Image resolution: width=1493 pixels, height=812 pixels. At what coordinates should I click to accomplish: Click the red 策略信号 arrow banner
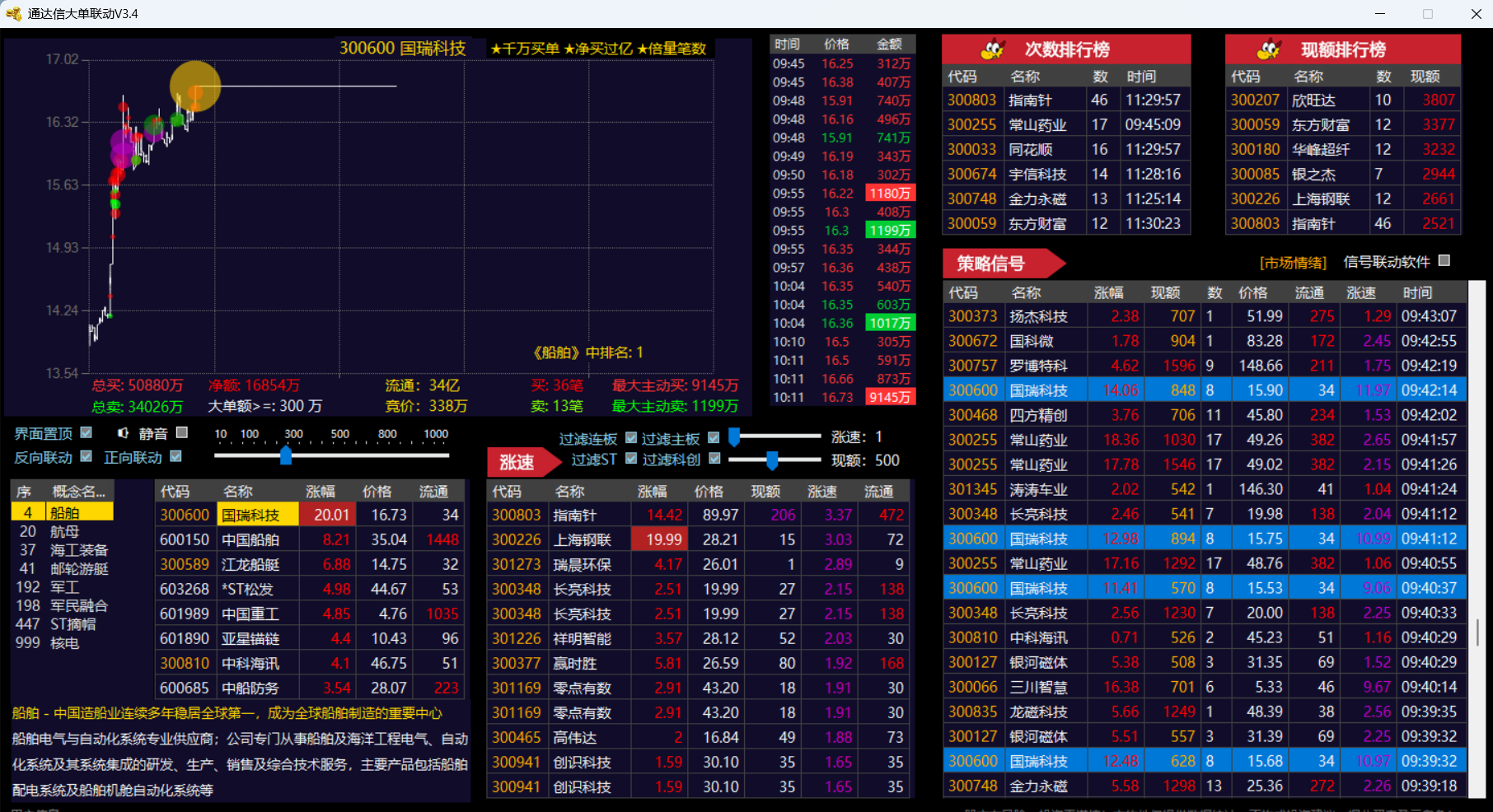pyautogui.click(x=999, y=264)
